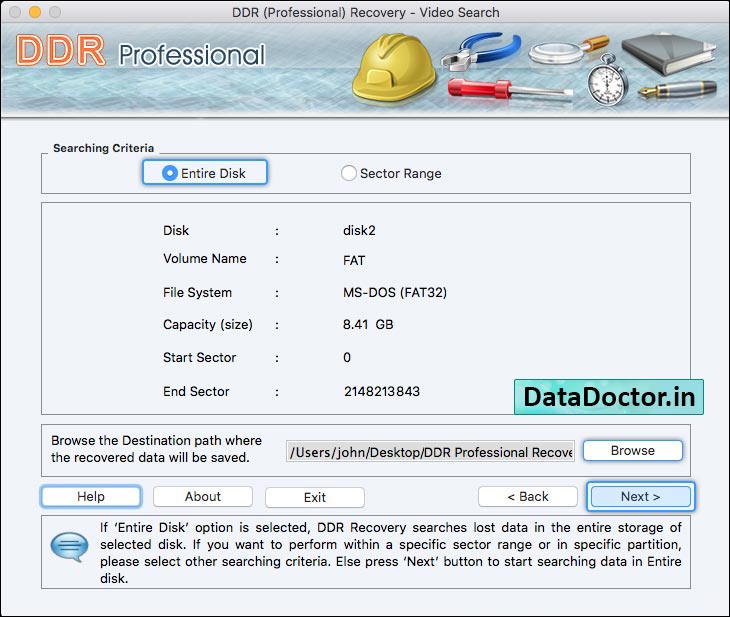The width and height of the screenshot is (730, 617).
Task: Click the Browse button
Action: [x=633, y=450]
